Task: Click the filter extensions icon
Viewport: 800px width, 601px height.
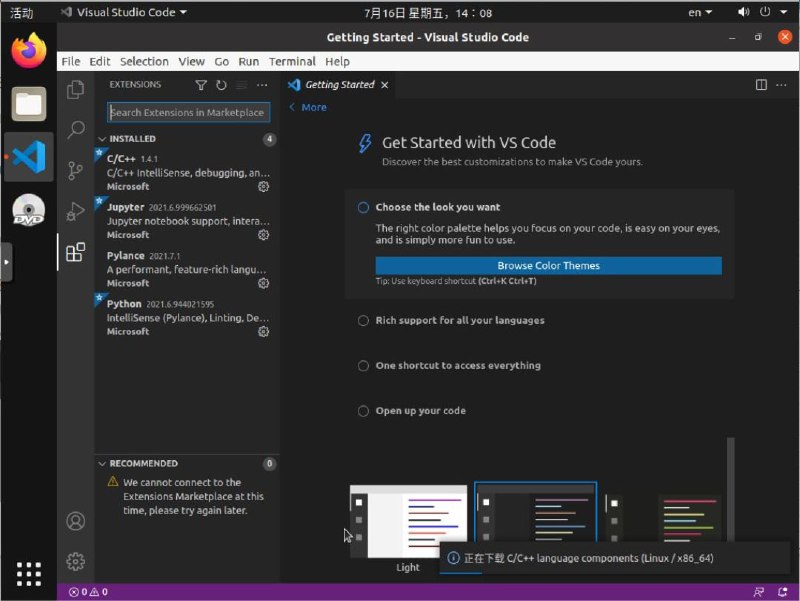Action: [201, 86]
